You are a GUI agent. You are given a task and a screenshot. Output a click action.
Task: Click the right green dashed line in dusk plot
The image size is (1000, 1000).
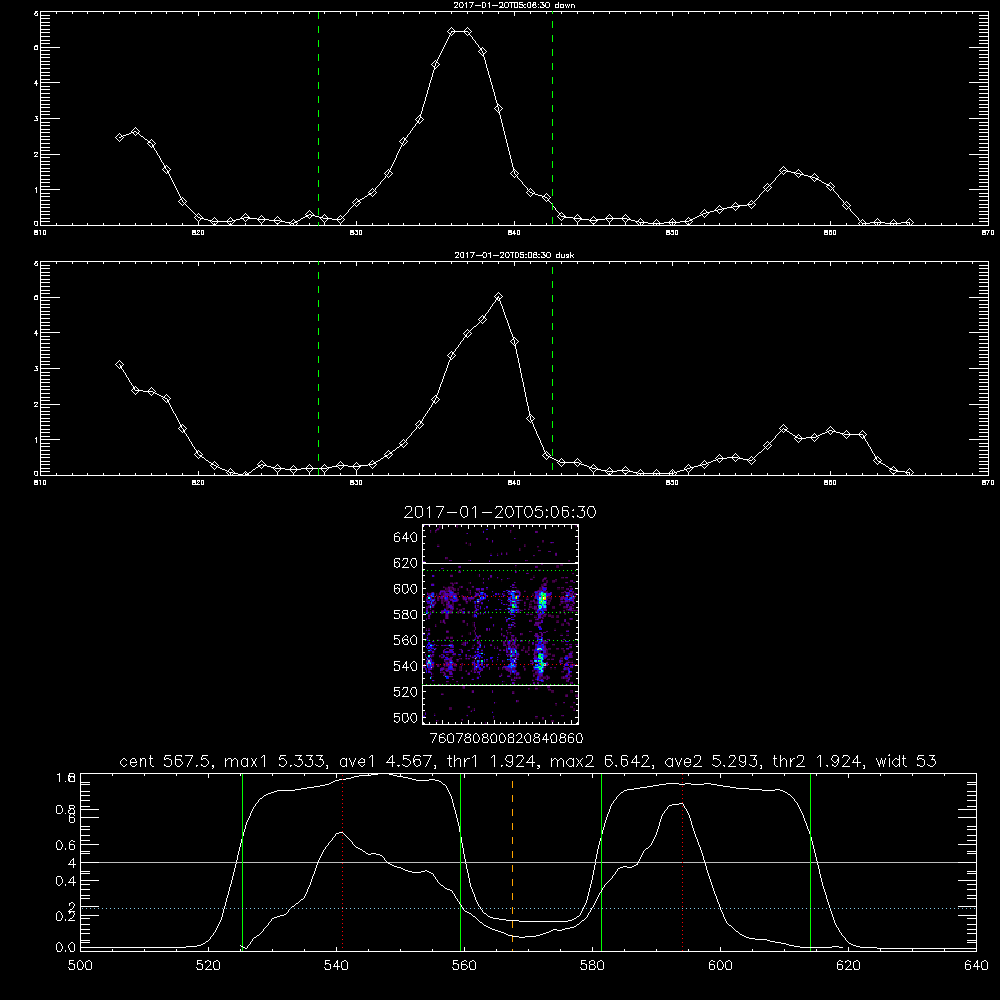(552, 370)
